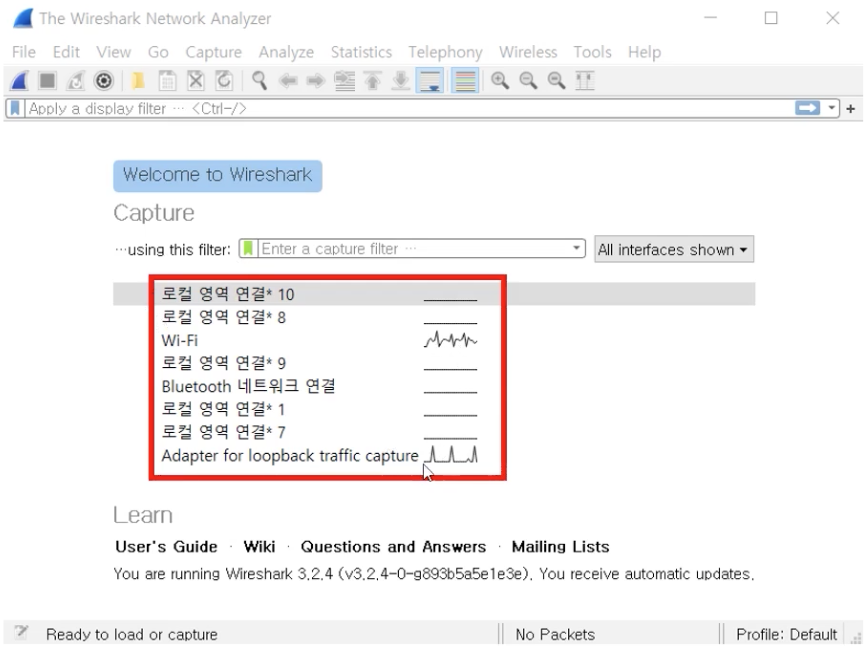Click Profile: Default in status bar
This screenshot has width=868, height=654.
pos(786,634)
